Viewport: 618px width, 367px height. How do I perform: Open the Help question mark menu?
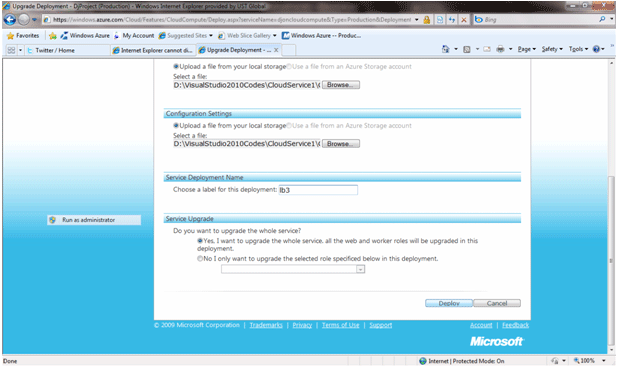click(x=598, y=49)
